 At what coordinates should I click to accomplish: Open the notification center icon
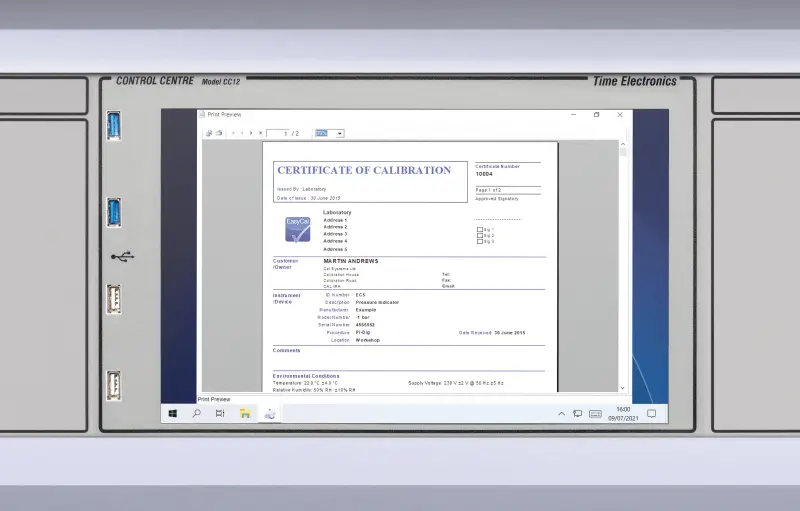pyautogui.click(x=652, y=414)
